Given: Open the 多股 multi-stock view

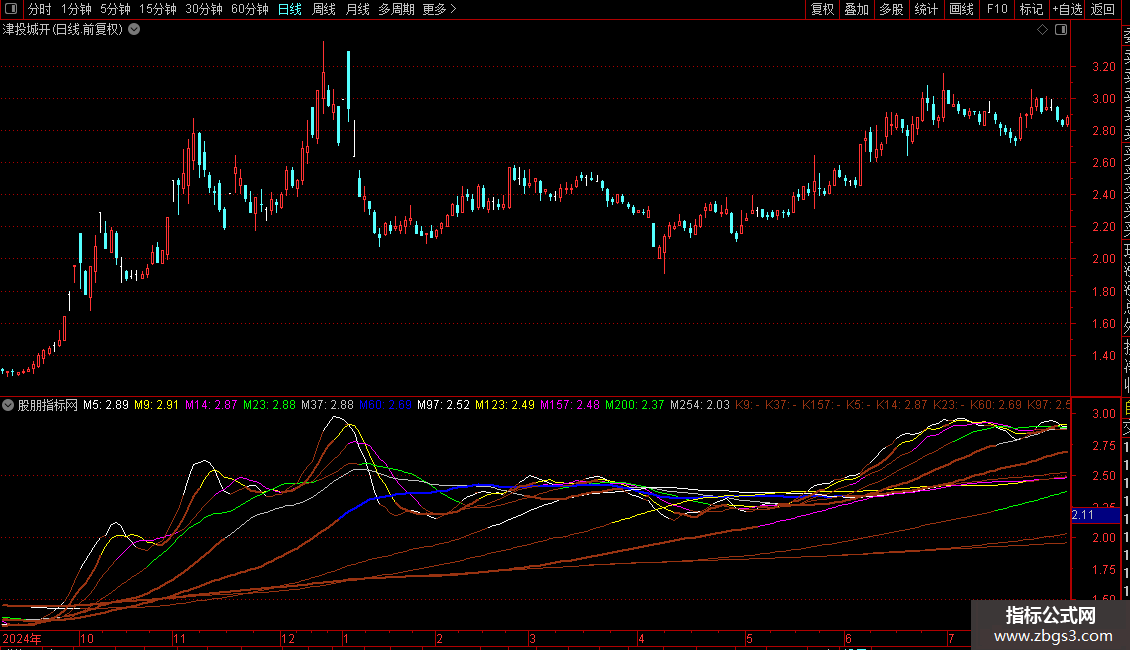Looking at the screenshot, I should 891,9.
